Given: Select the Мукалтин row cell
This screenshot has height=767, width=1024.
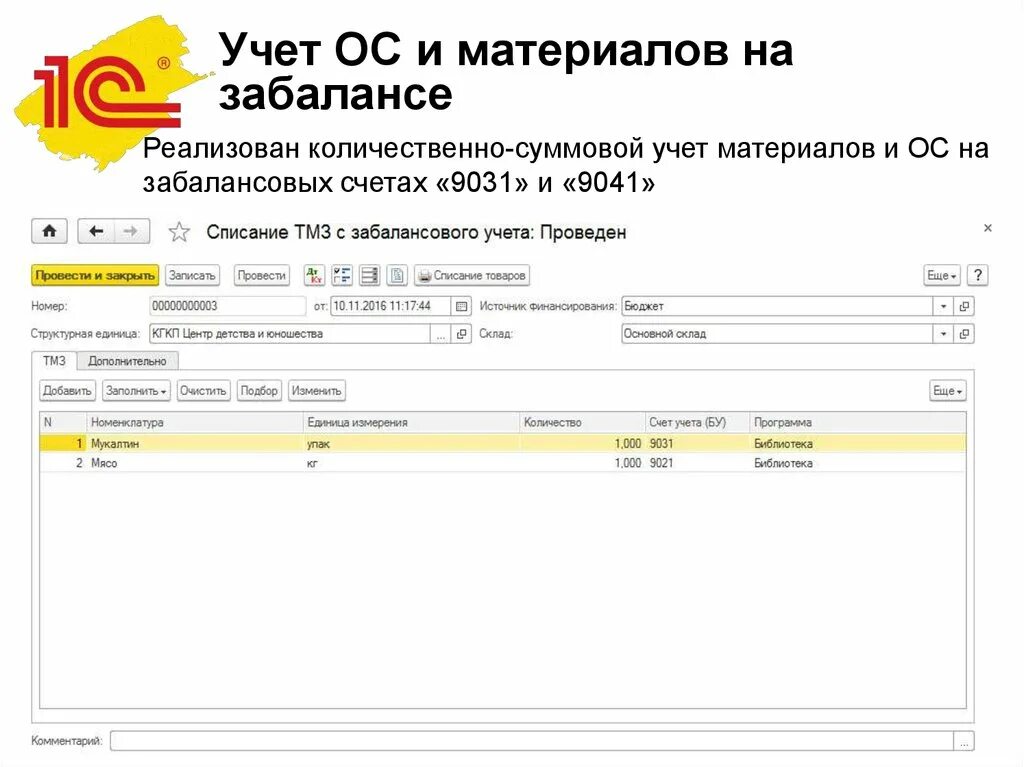Looking at the screenshot, I should (x=195, y=444).
